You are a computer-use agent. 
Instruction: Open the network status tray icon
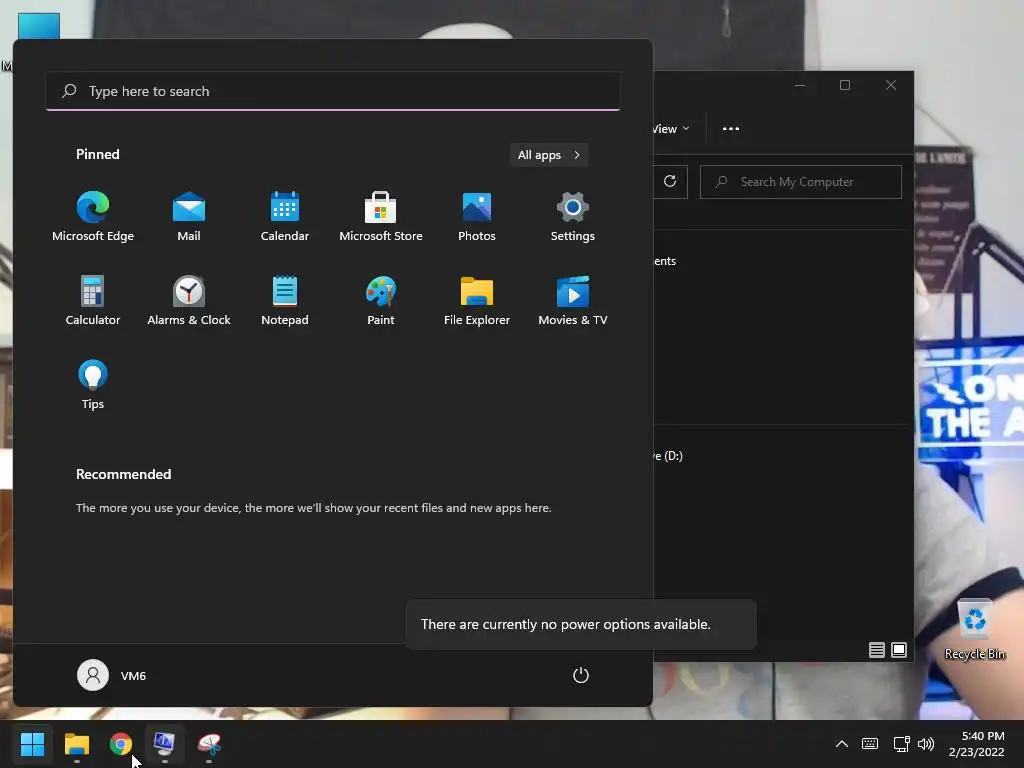(901, 744)
